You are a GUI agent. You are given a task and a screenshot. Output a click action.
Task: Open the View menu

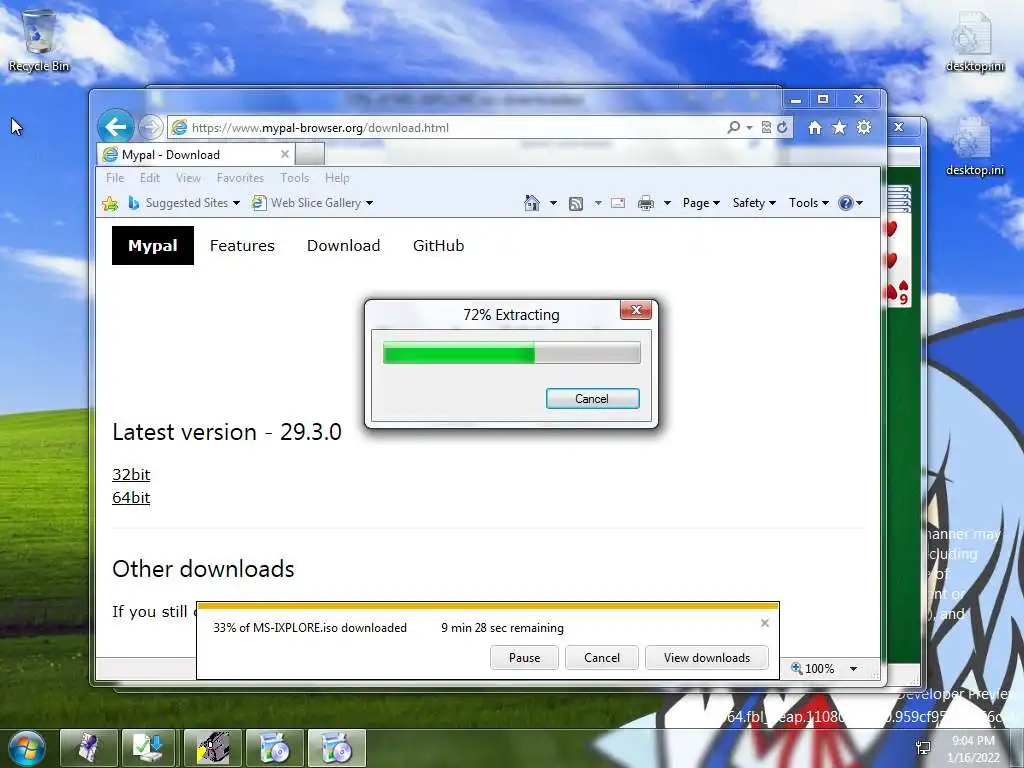tap(188, 178)
